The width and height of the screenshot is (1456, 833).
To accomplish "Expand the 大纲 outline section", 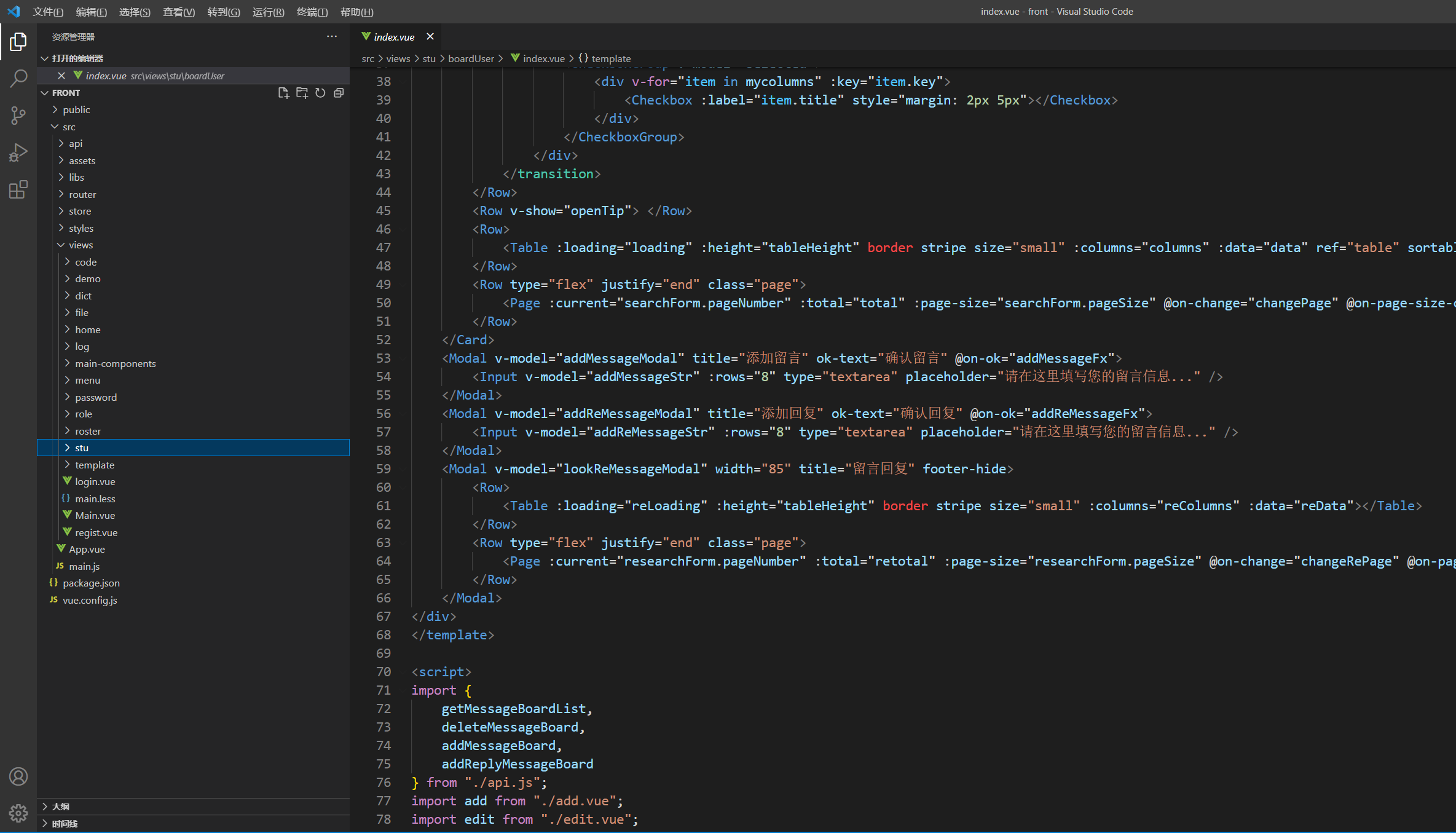I will [60, 806].
